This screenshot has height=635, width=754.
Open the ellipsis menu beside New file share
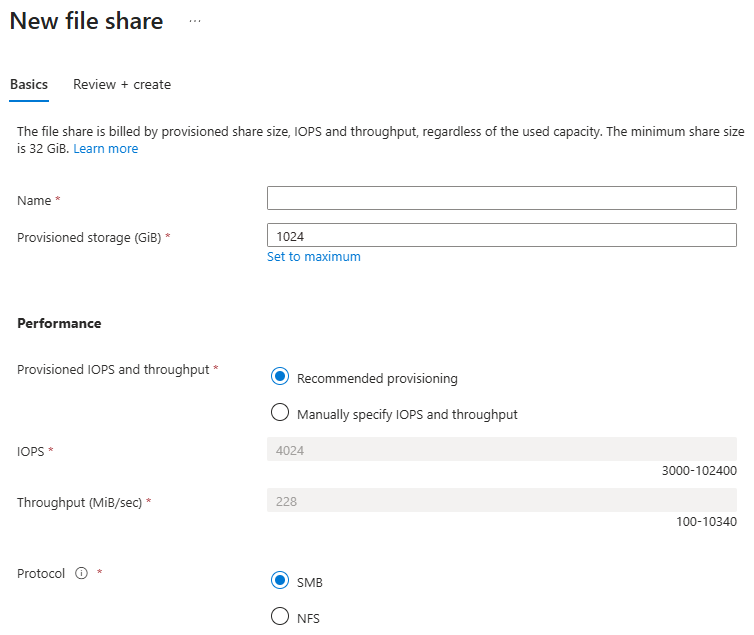pyautogui.click(x=194, y=21)
